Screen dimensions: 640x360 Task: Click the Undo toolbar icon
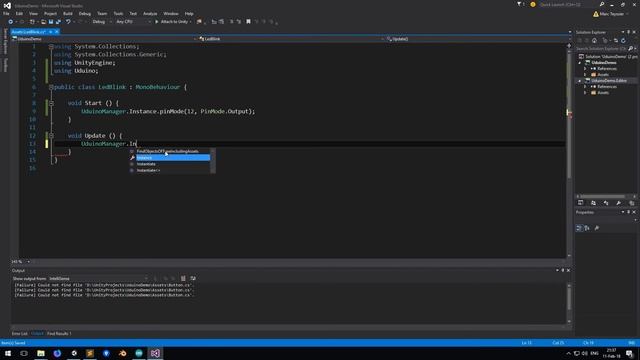click(68, 22)
